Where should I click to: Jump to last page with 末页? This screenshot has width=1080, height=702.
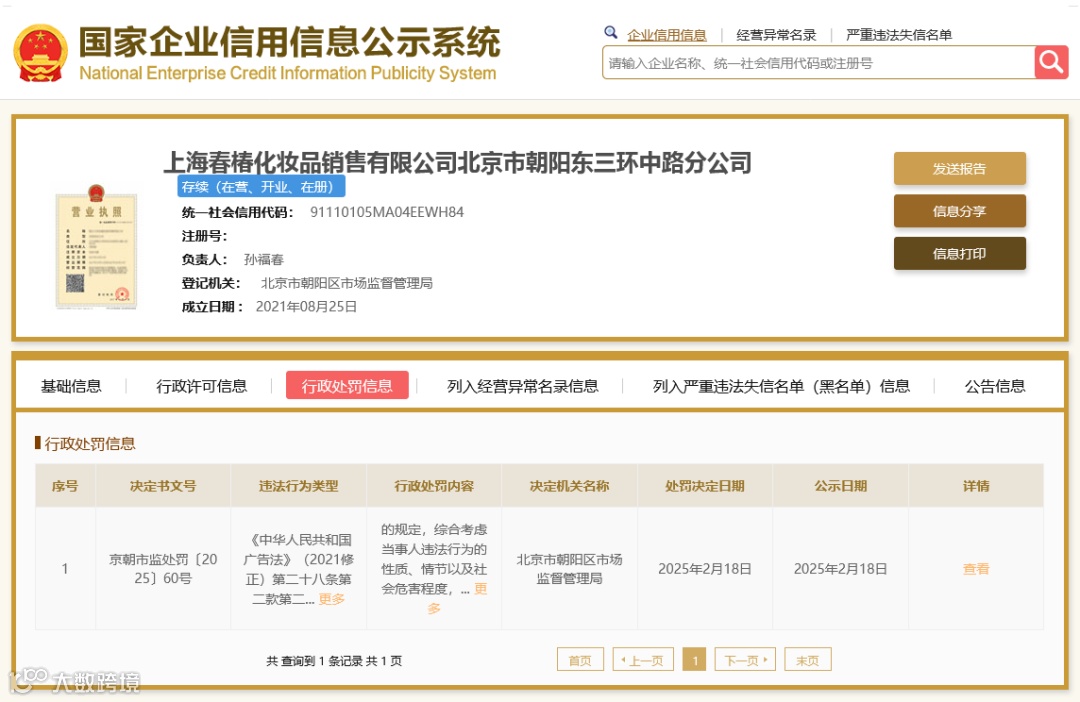click(x=808, y=659)
